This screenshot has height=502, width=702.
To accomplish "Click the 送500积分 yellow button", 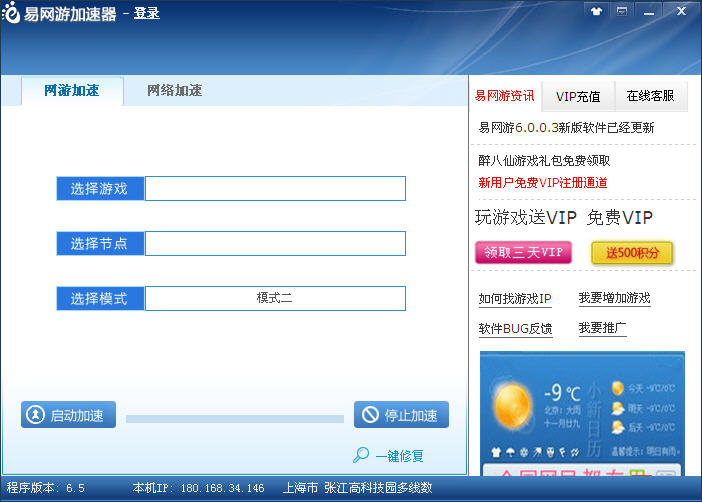I will pyautogui.click(x=632, y=253).
